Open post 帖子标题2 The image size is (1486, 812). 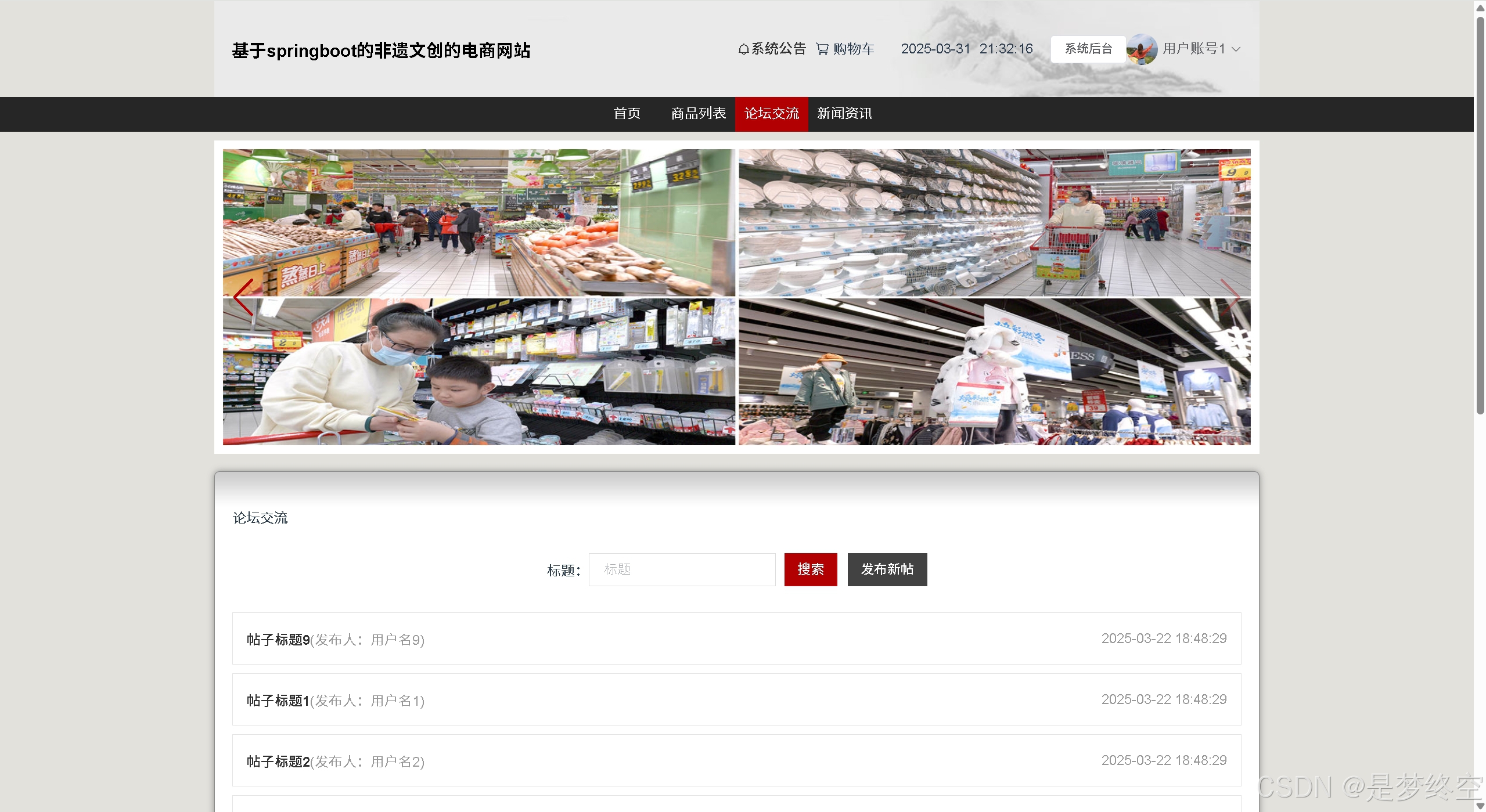click(278, 762)
